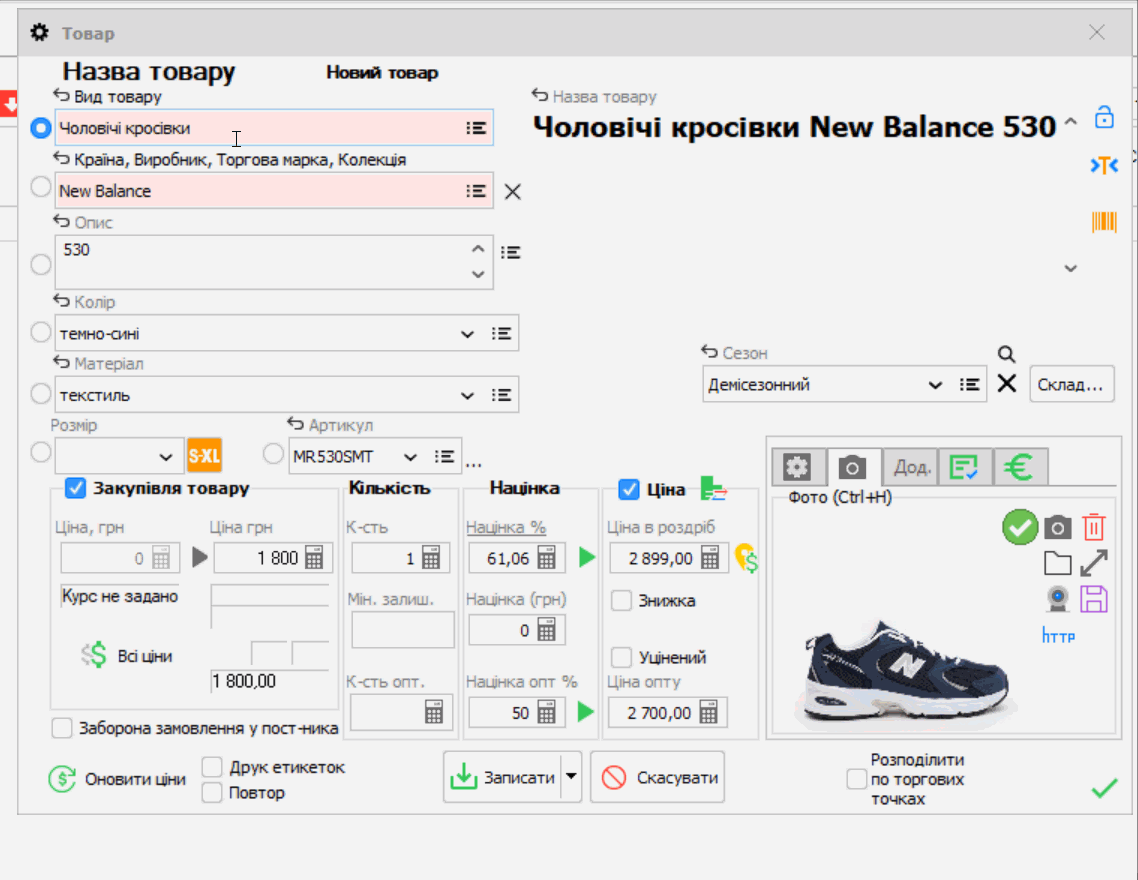Enable the Знижка checkbox

tap(621, 601)
